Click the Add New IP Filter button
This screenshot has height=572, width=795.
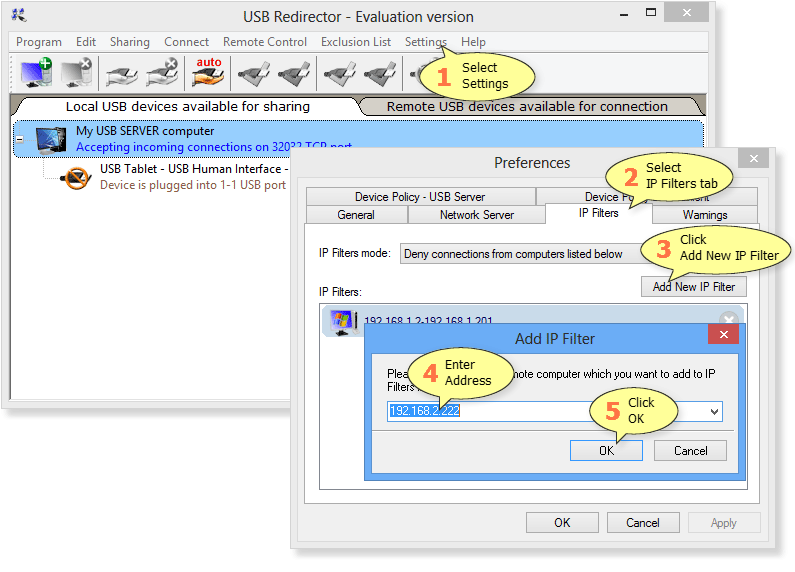(x=694, y=287)
